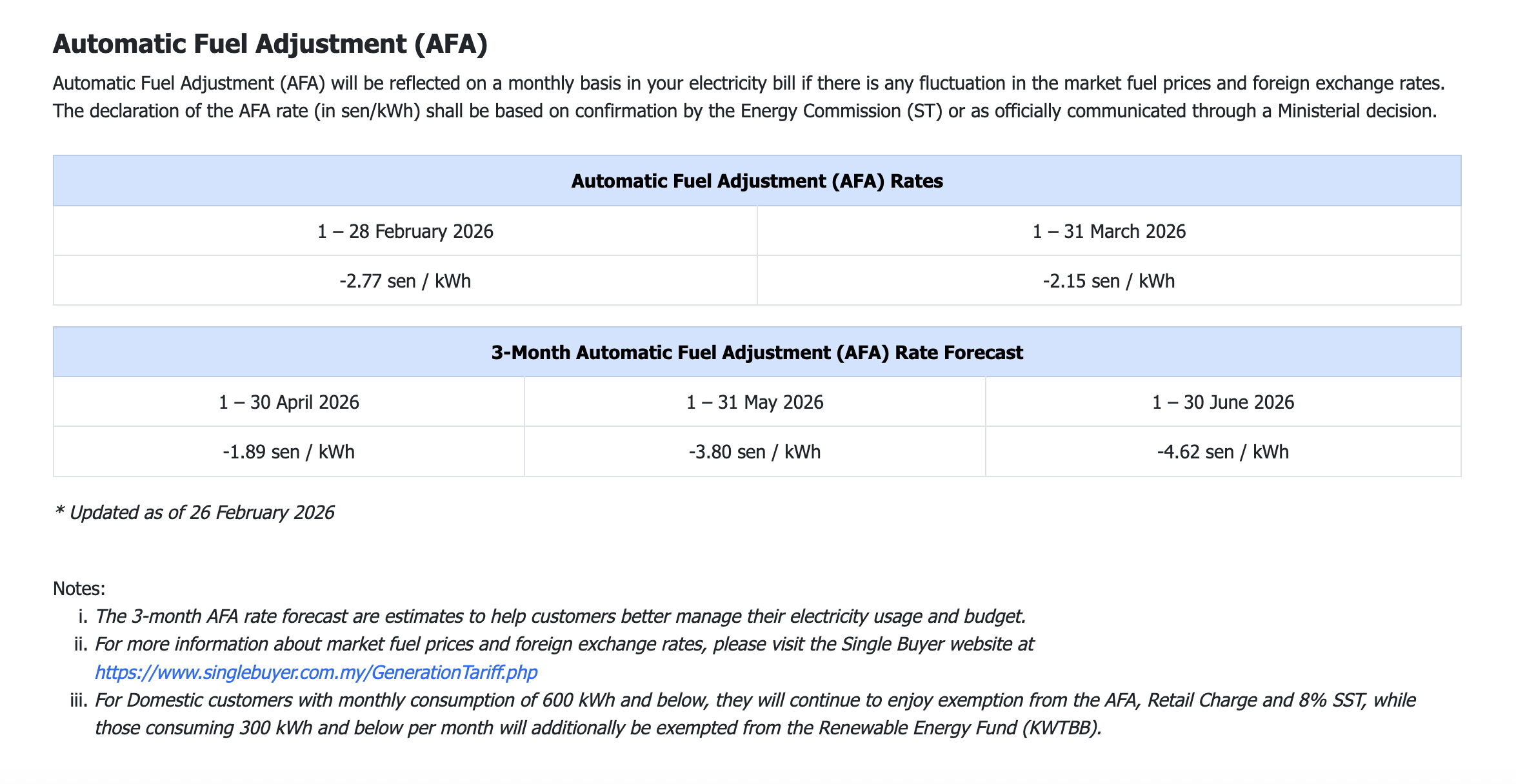The width and height of the screenshot is (1516, 784).
Task: Click note ii about the Single Buyer website
Action: click(564, 658)
